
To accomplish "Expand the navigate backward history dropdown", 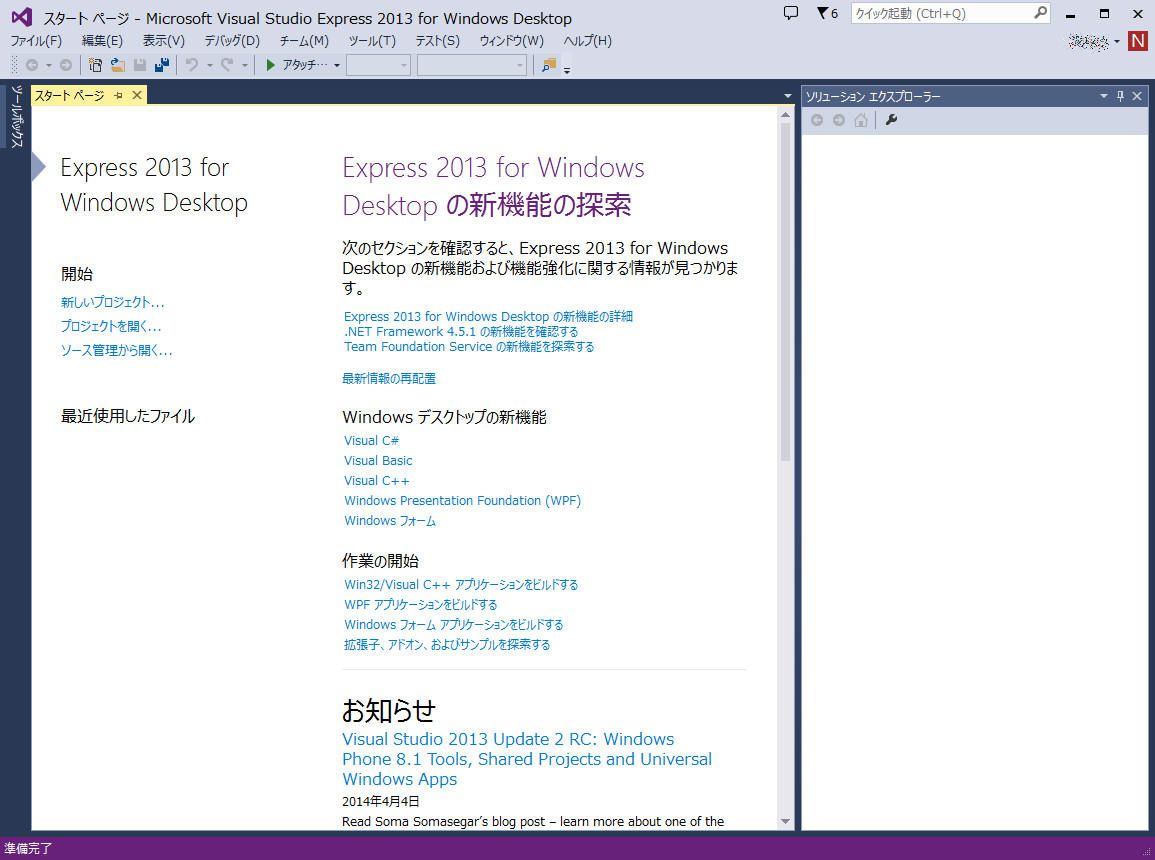I will 49,65.
